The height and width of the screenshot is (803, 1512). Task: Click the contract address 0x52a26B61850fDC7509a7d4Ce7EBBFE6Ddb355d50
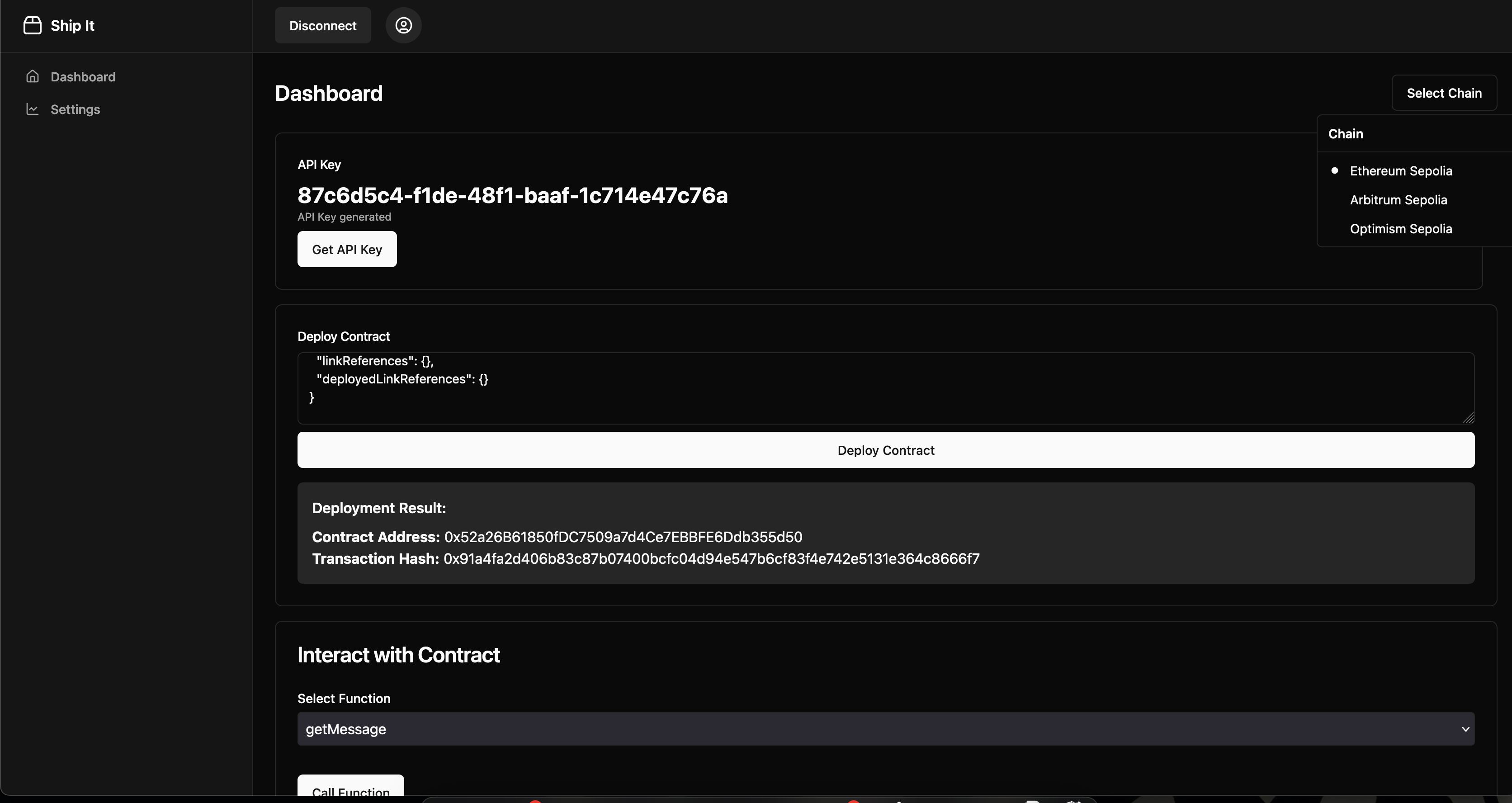point(624,537)
